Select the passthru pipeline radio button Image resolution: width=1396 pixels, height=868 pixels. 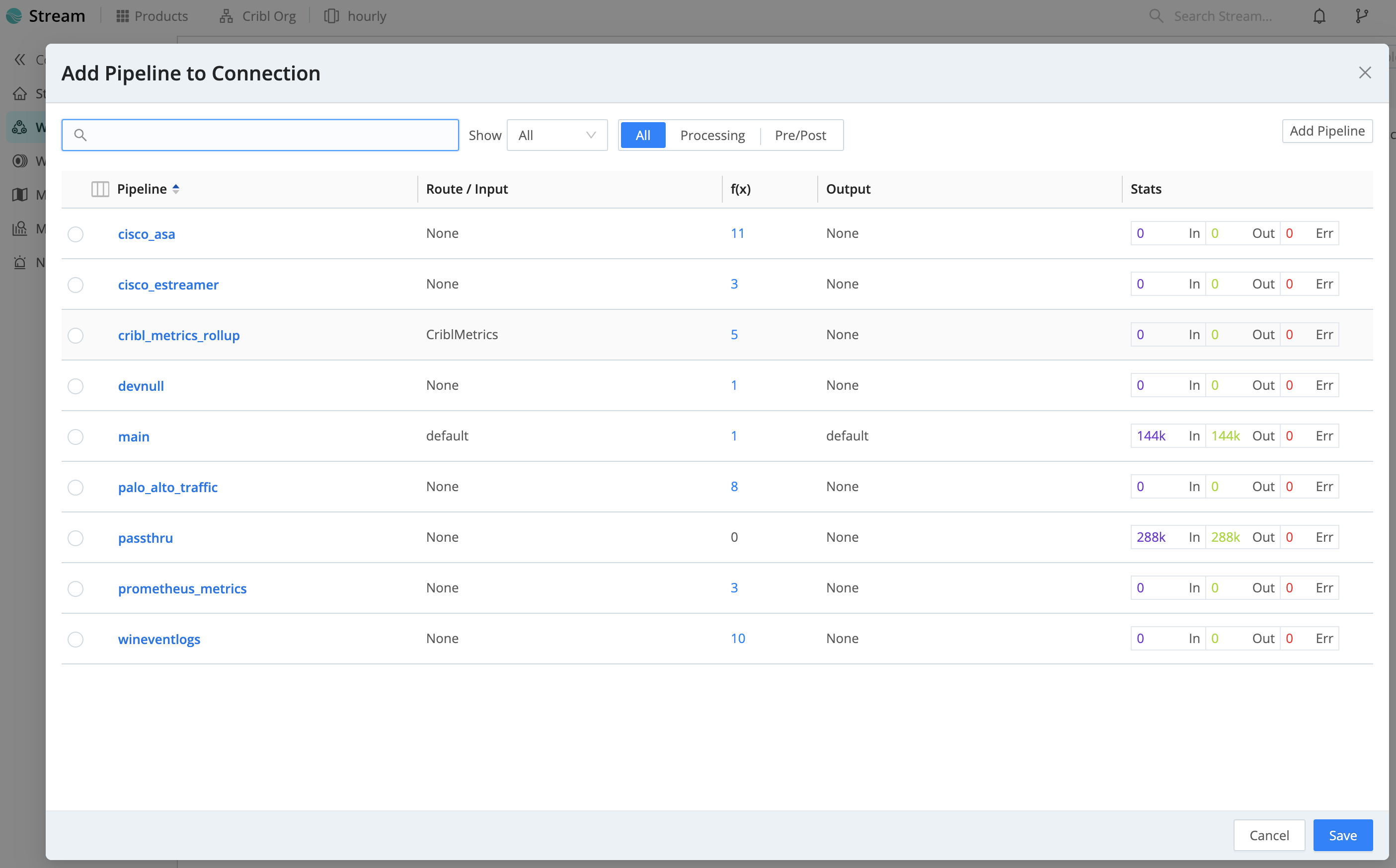tap(75, 538)
